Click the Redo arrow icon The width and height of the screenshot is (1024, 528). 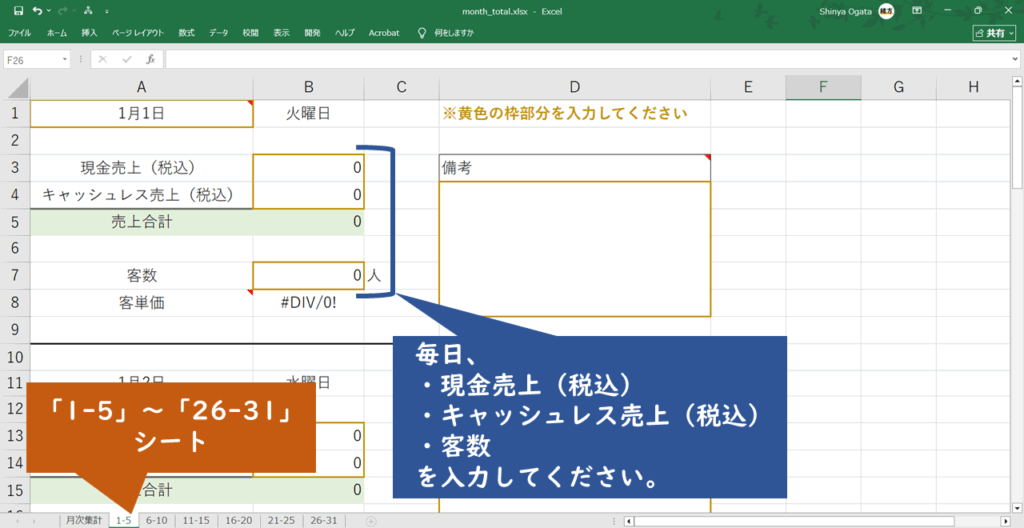coord(63,10)
